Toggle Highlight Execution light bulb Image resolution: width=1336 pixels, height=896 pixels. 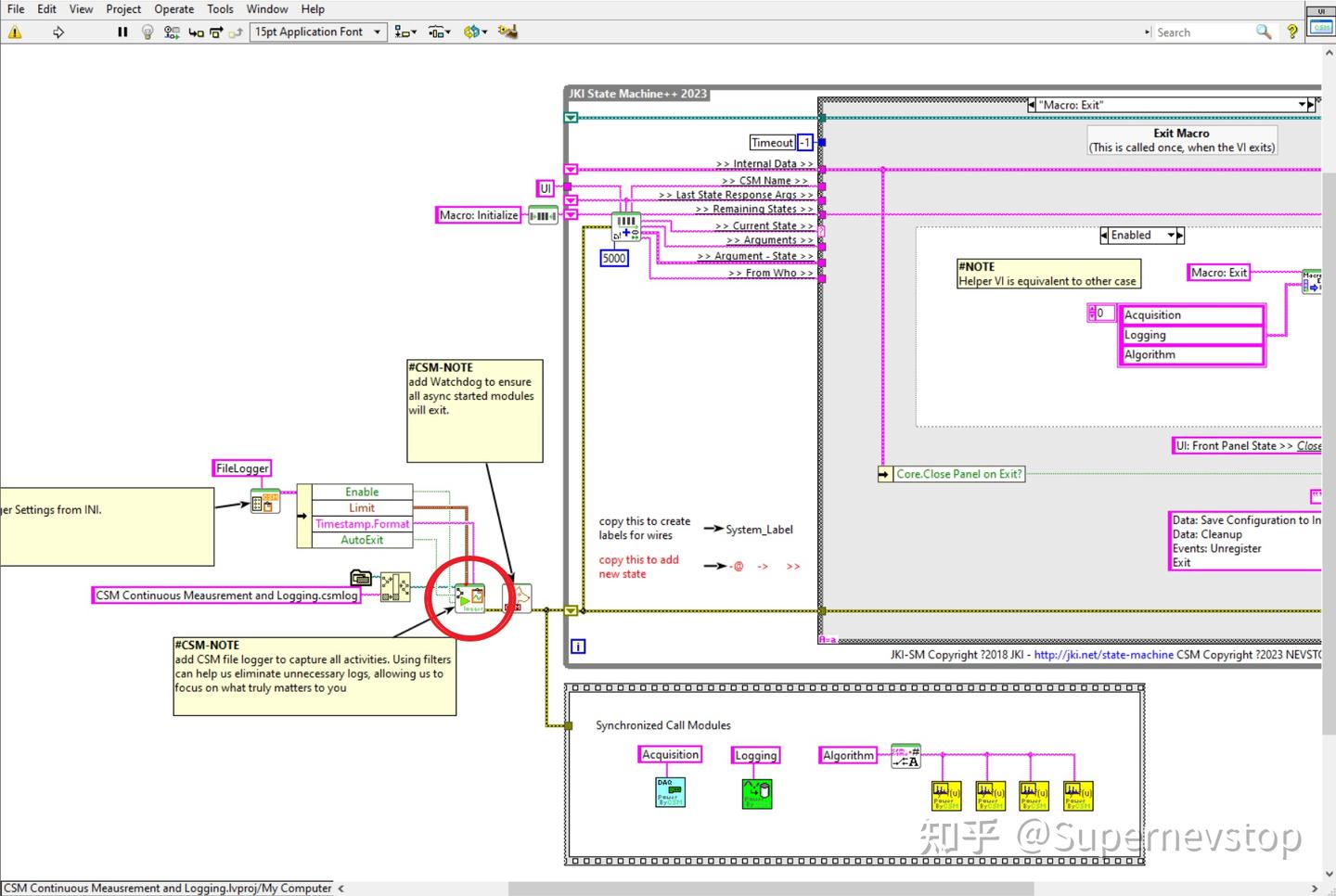148,32
